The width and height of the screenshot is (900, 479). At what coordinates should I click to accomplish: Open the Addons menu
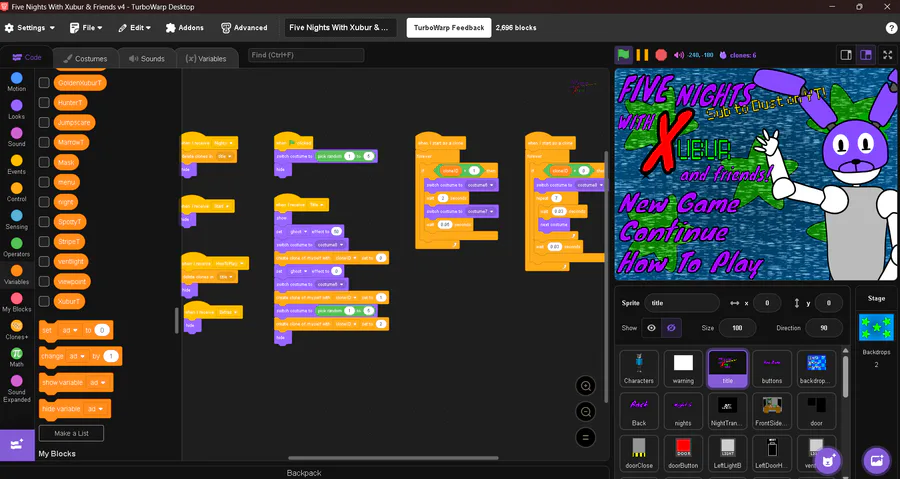point(184,28)
